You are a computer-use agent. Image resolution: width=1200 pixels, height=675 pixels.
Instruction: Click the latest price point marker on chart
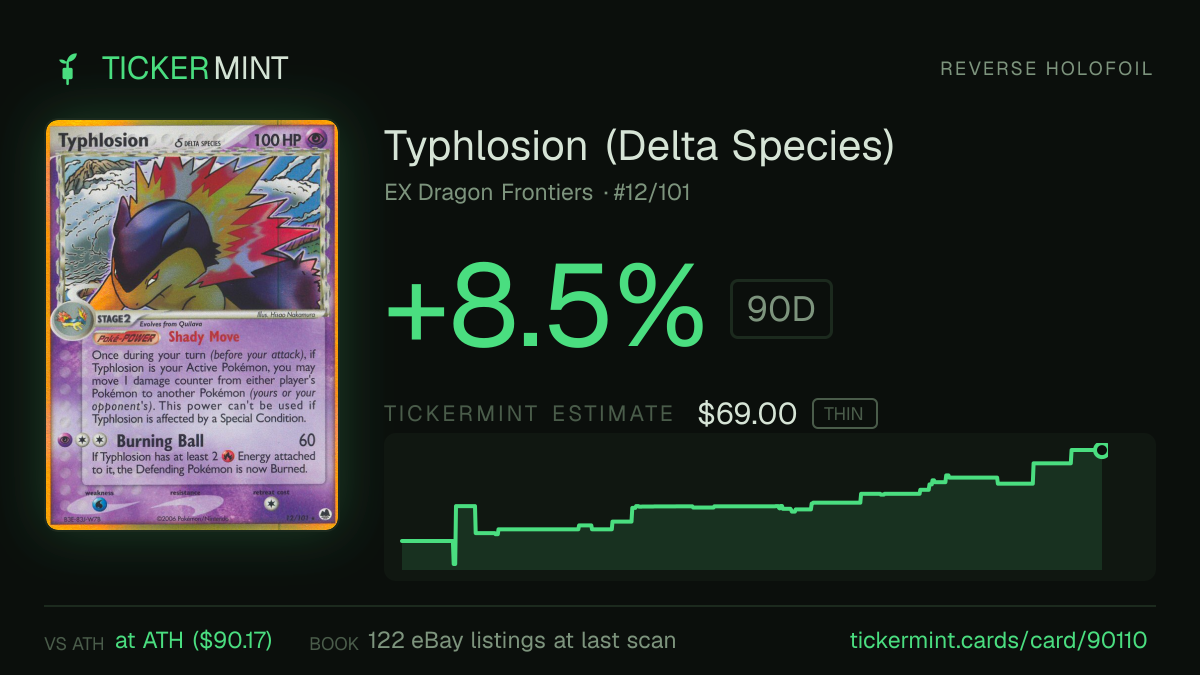click(1101, 450)
